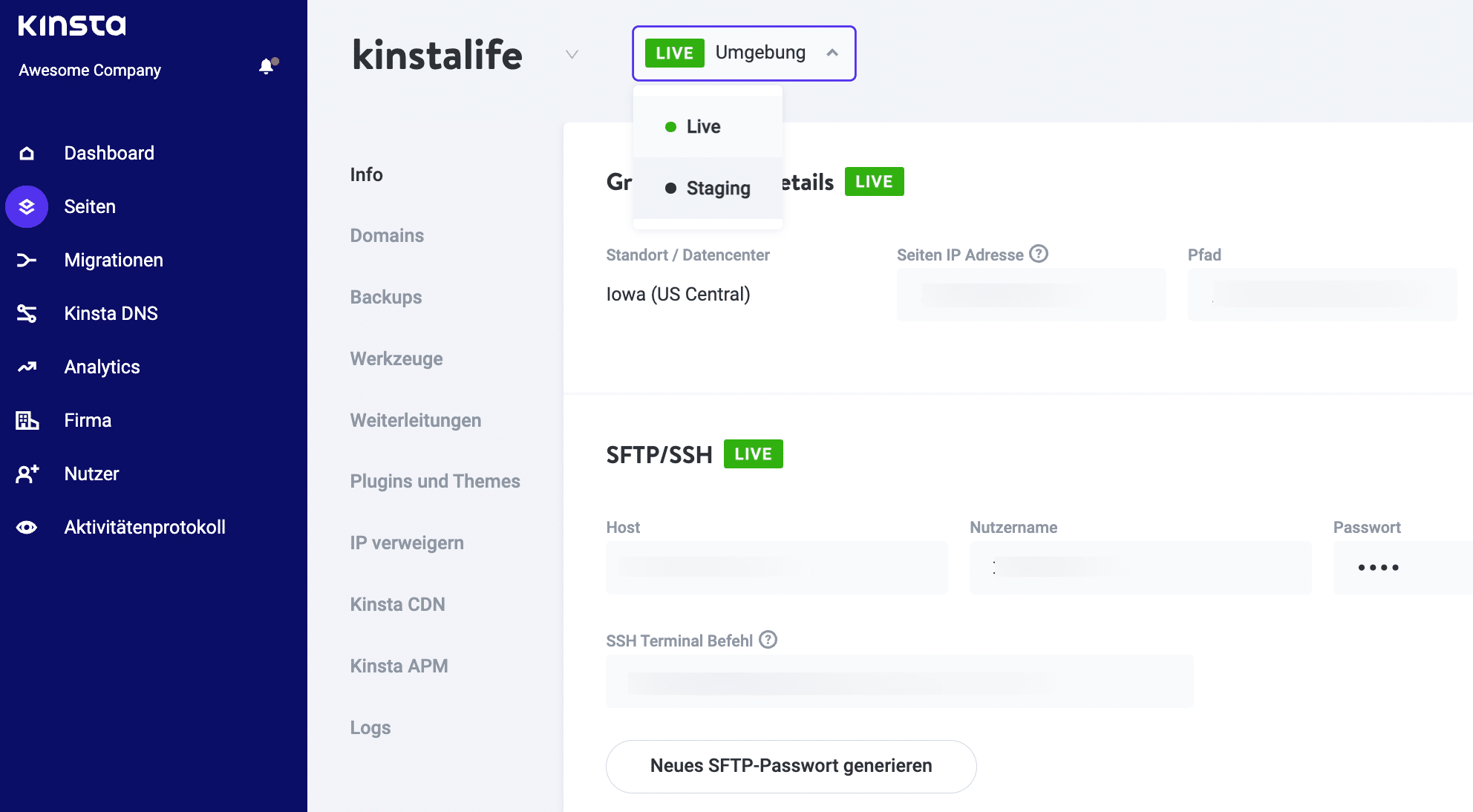The image size is (1473, 812).
Task: Open Kinsta DNS from the sidebar
Action: tap(27, 313)
